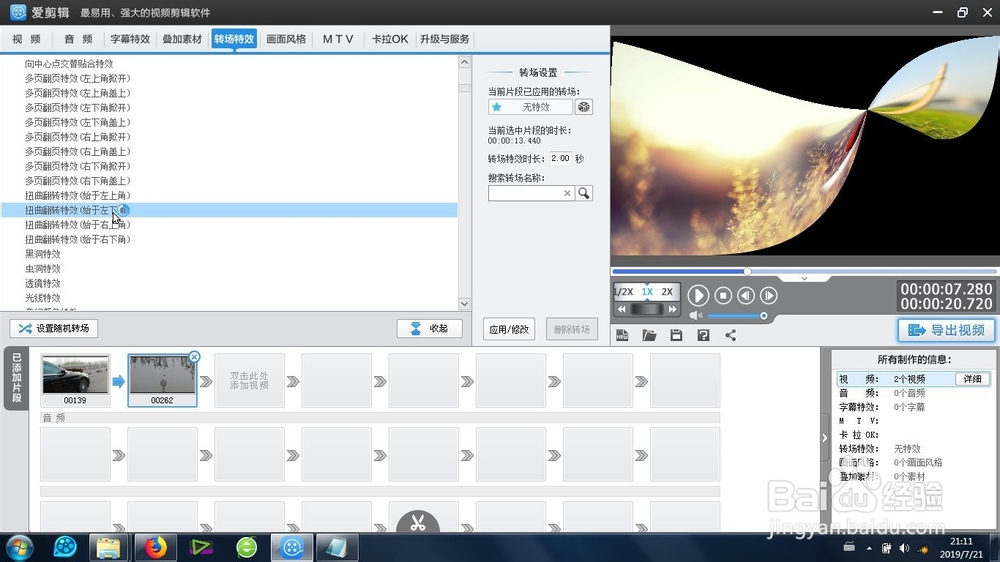Viewport: 1000px width, 562px height.
Task: Select 扭曲翻转特效(始于右下角)
Action: [77, 240]
